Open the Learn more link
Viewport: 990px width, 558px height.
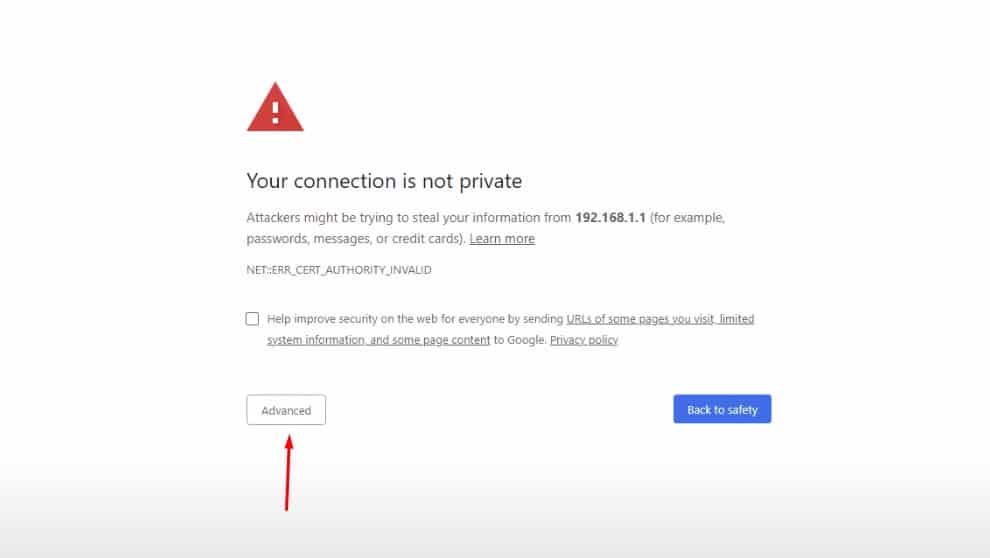(502, 239)
